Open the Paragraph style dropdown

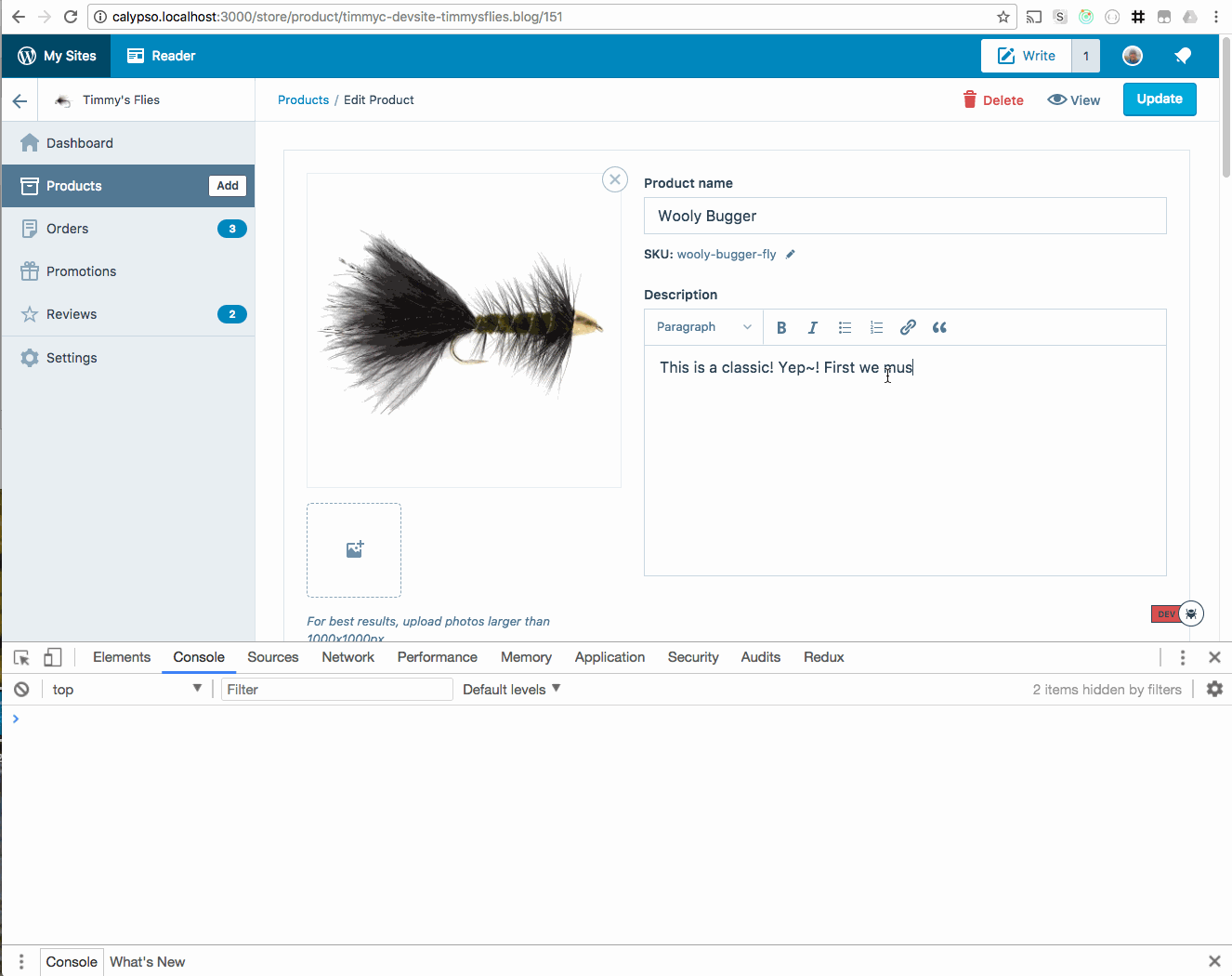pyautogui.click(x=703, y=327)
